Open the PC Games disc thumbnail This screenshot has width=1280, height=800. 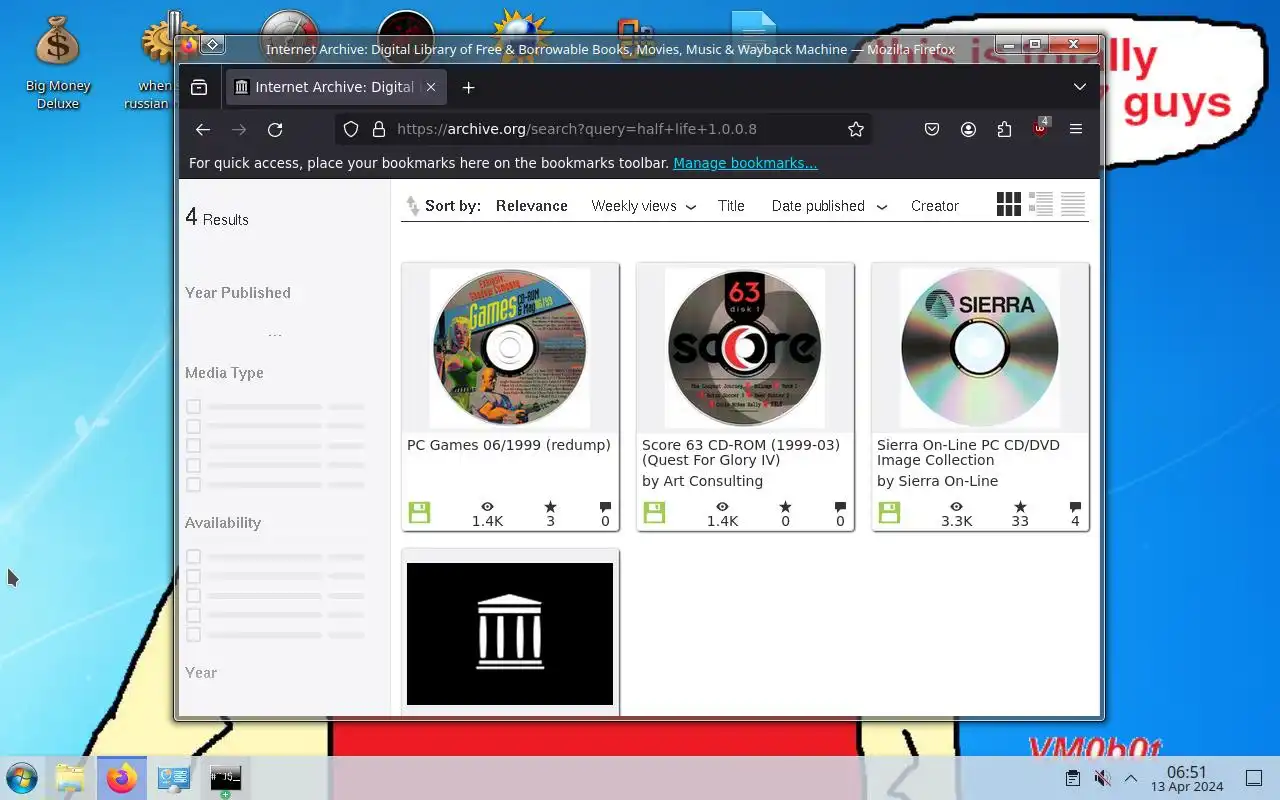point(510,348)
